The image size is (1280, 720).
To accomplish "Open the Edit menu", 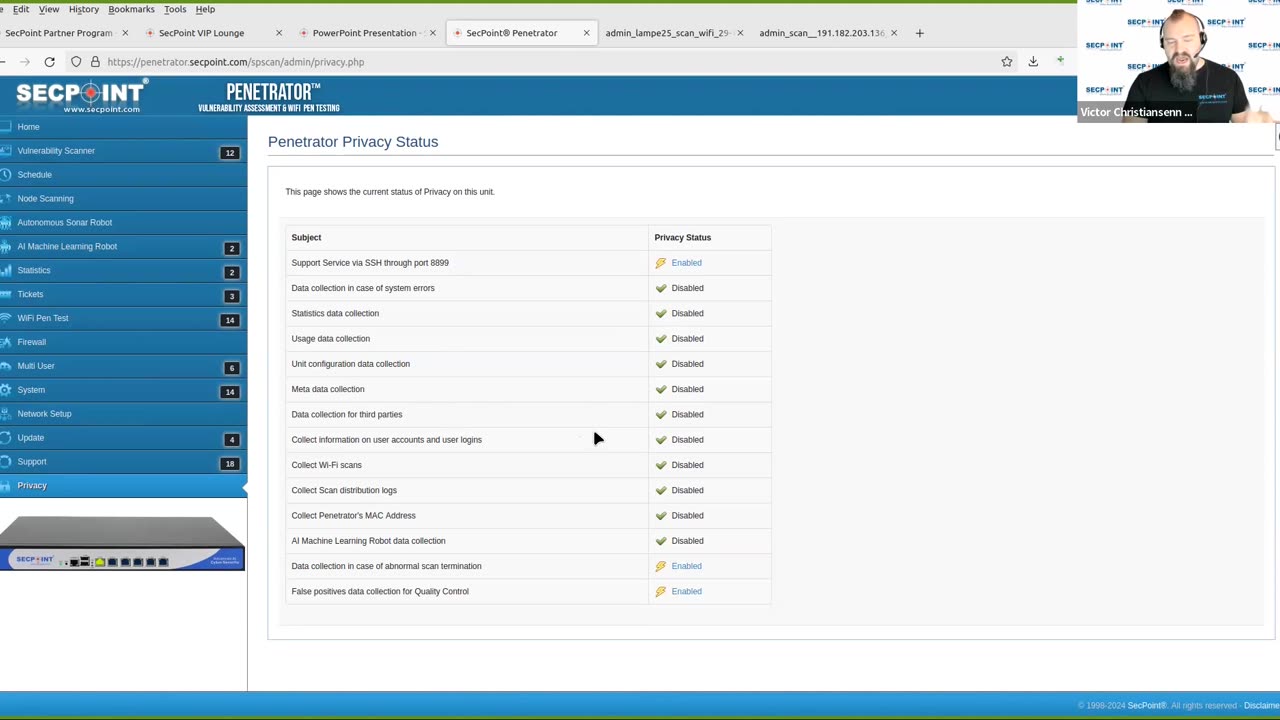I will (20, 9).
